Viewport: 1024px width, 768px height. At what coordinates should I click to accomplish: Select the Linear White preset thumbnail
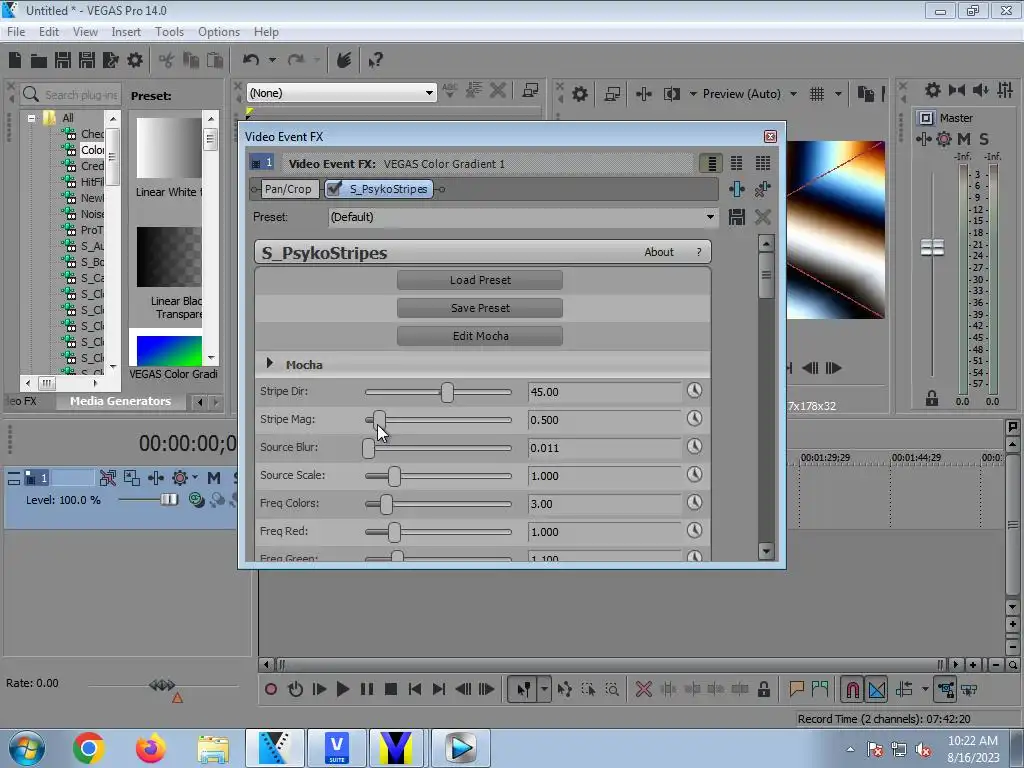point(169,149)
